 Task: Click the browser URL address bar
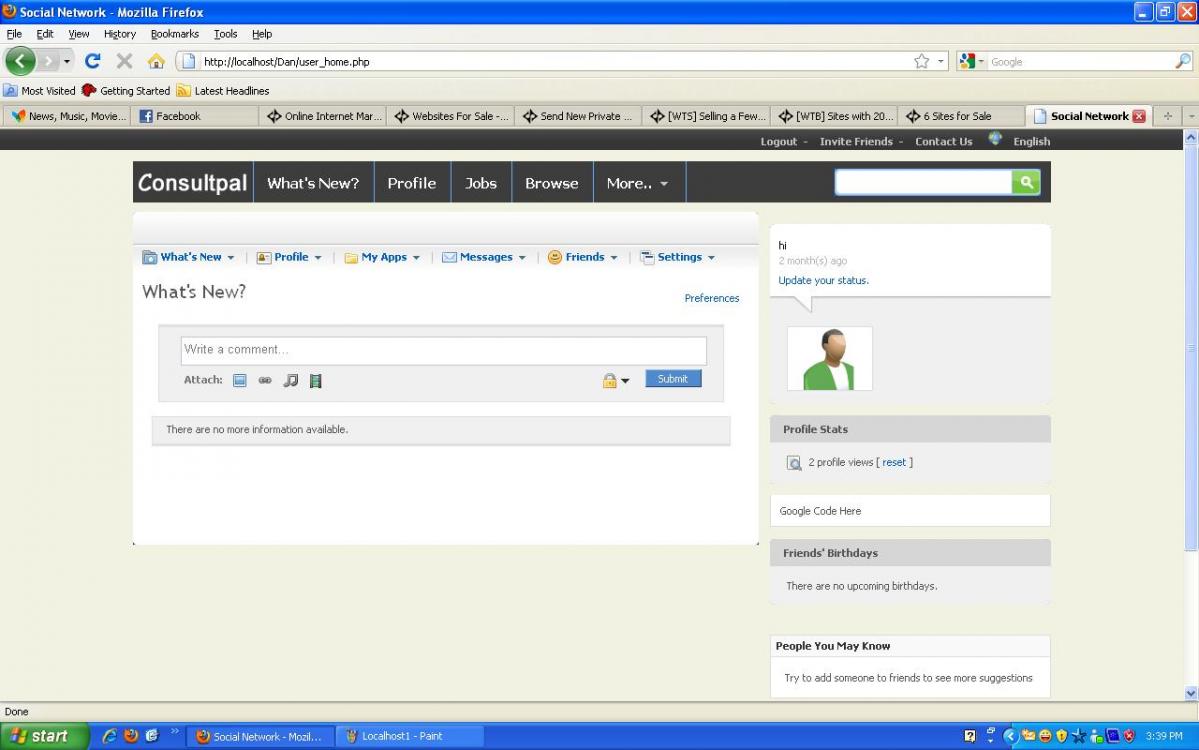(554, 61)
